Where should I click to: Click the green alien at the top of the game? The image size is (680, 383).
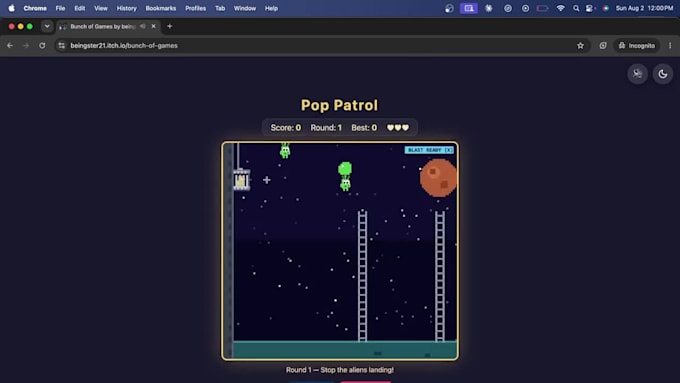(285, 151)
